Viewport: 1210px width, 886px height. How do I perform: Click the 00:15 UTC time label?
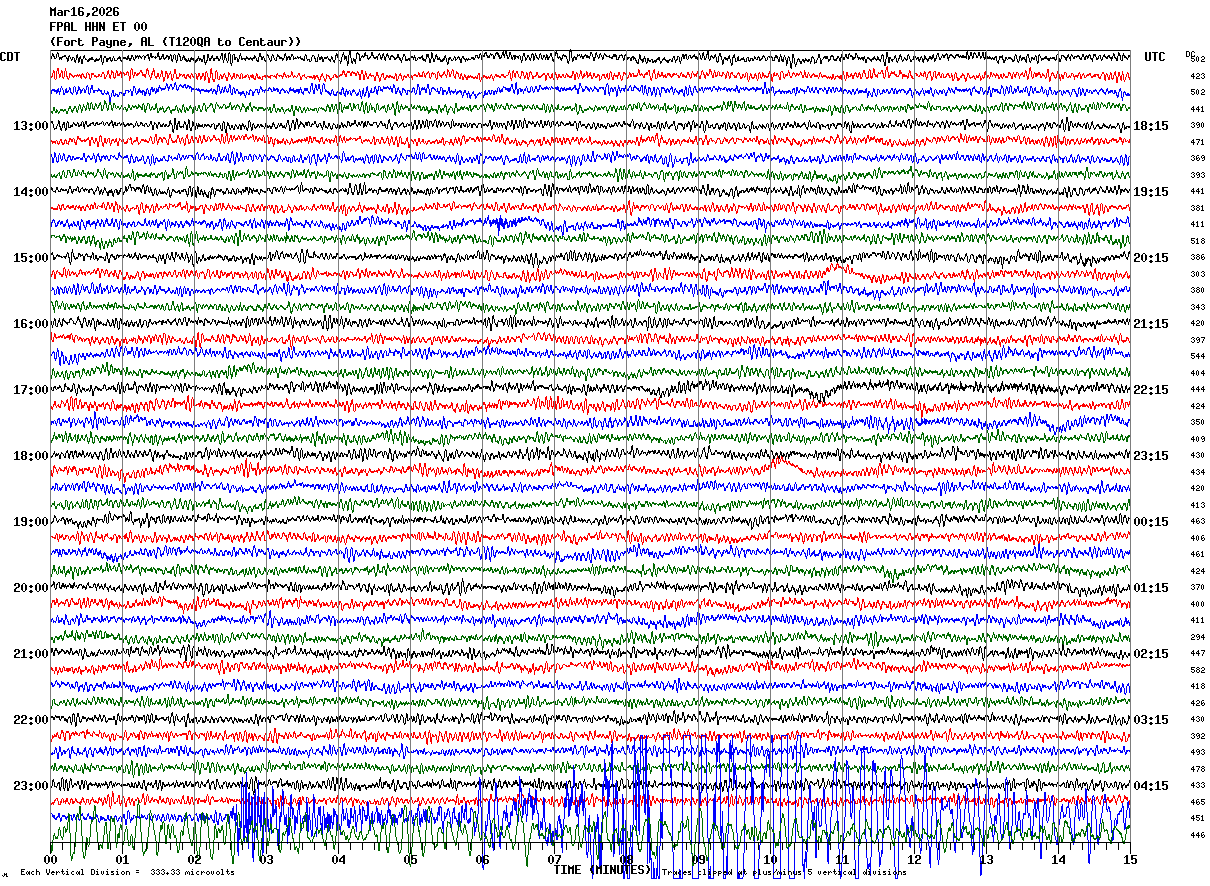(1151, 522)
